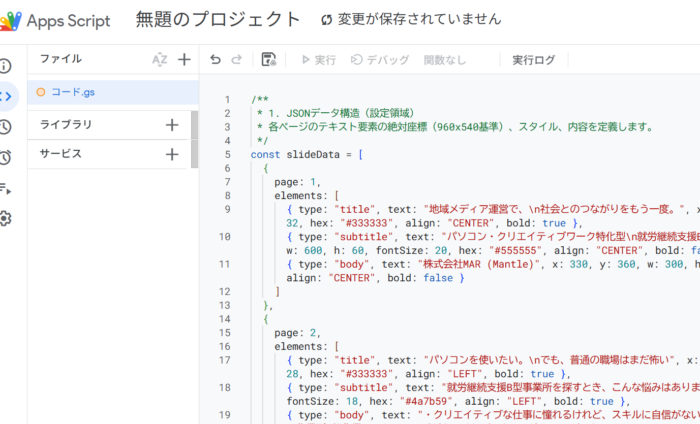Screen dimensions: 700x424
Task: Click the Apps Script logo
Action: point(10,20)
